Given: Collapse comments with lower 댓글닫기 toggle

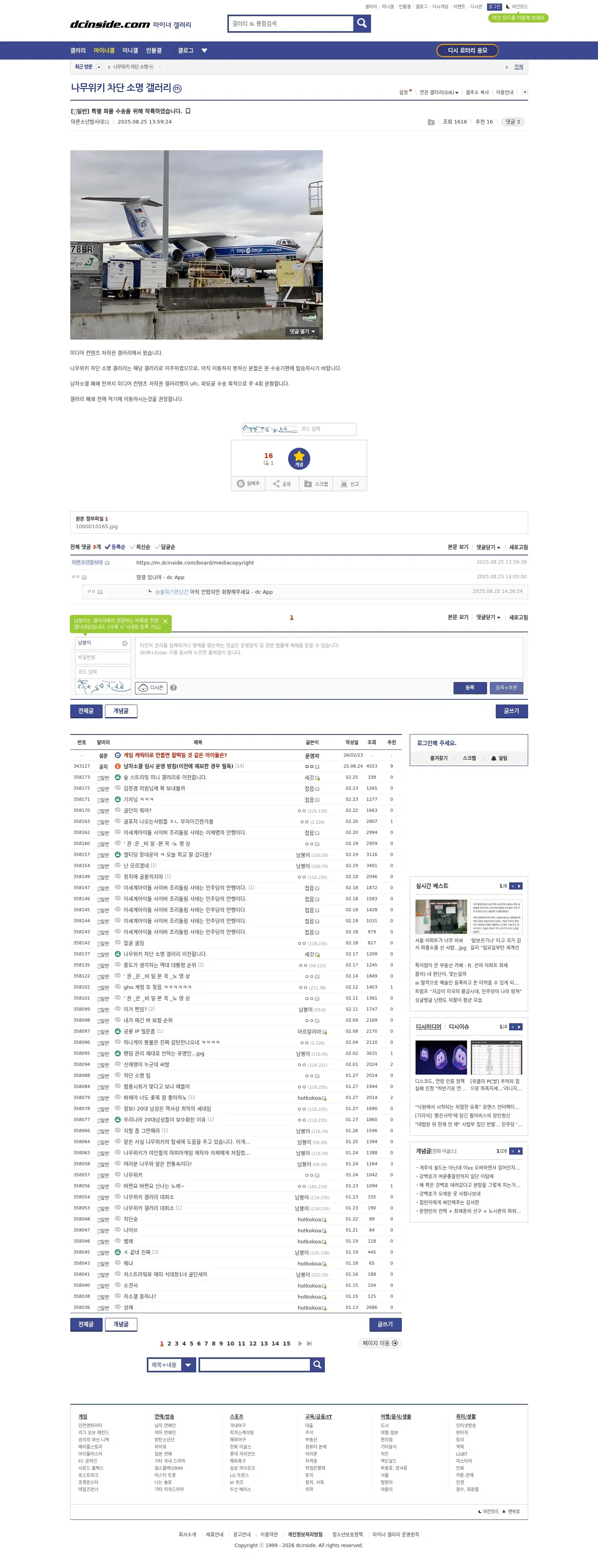Looking at the screenshot, I should (488, 617).
